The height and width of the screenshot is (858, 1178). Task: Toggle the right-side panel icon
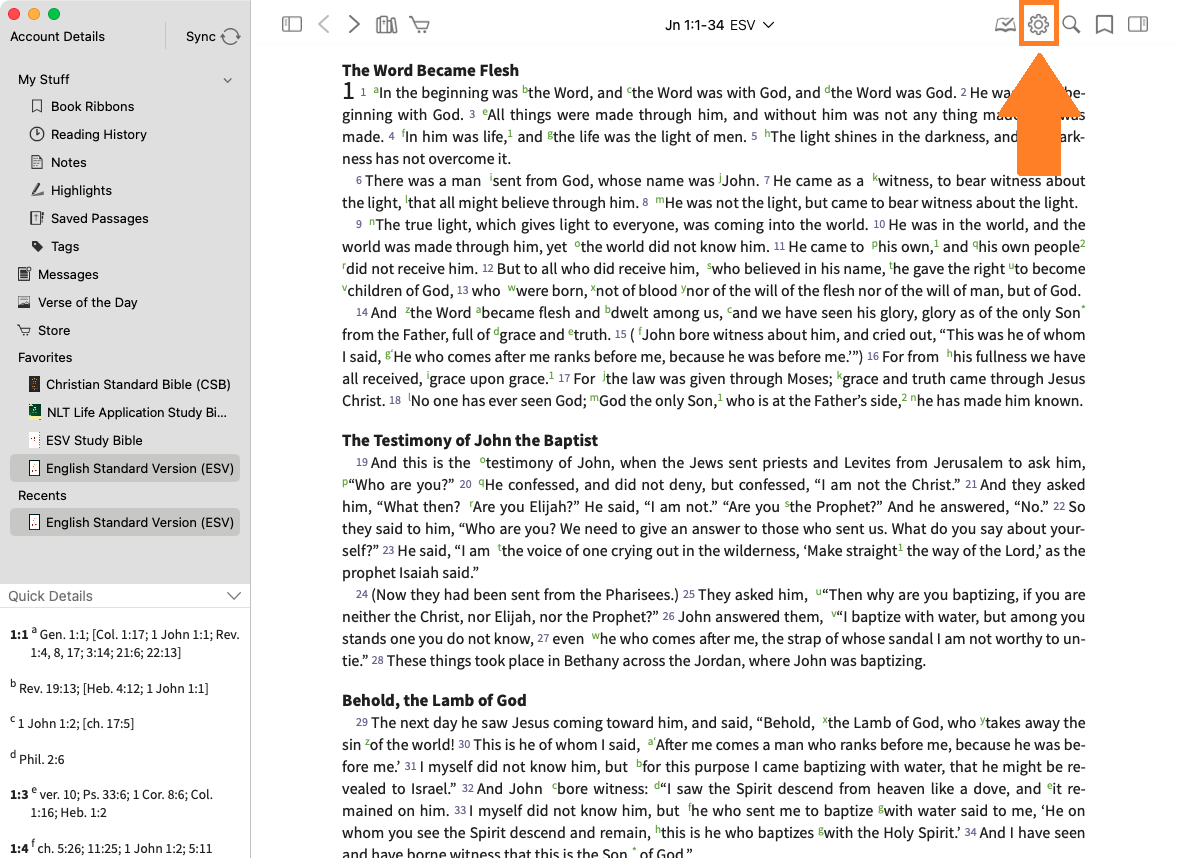pos(1137,25)
